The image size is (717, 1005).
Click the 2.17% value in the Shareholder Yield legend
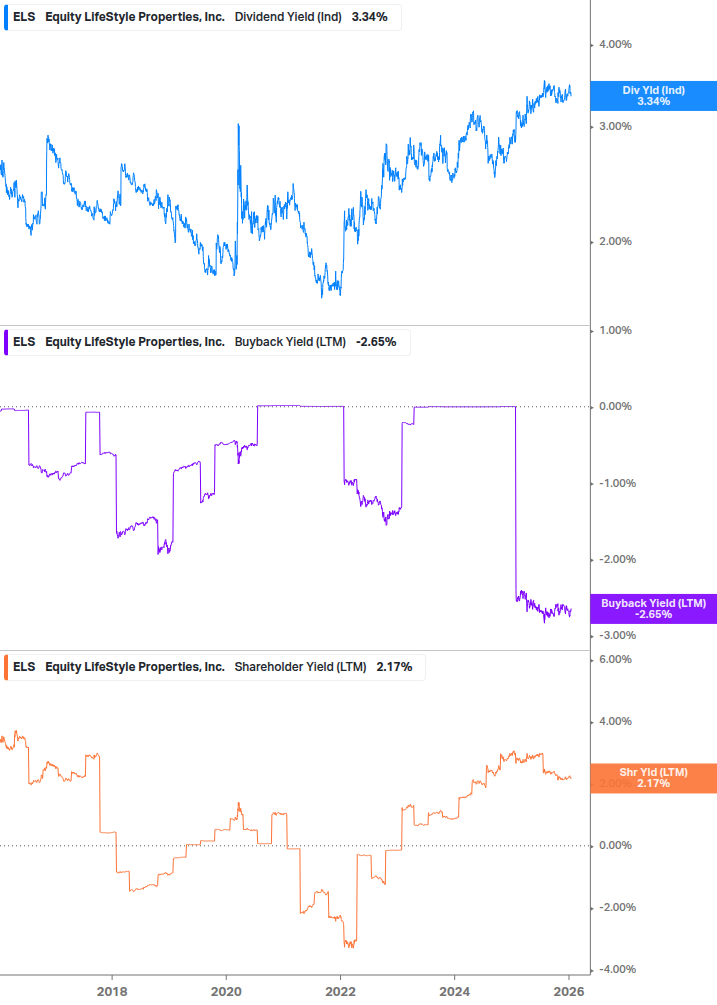[394, 667]
